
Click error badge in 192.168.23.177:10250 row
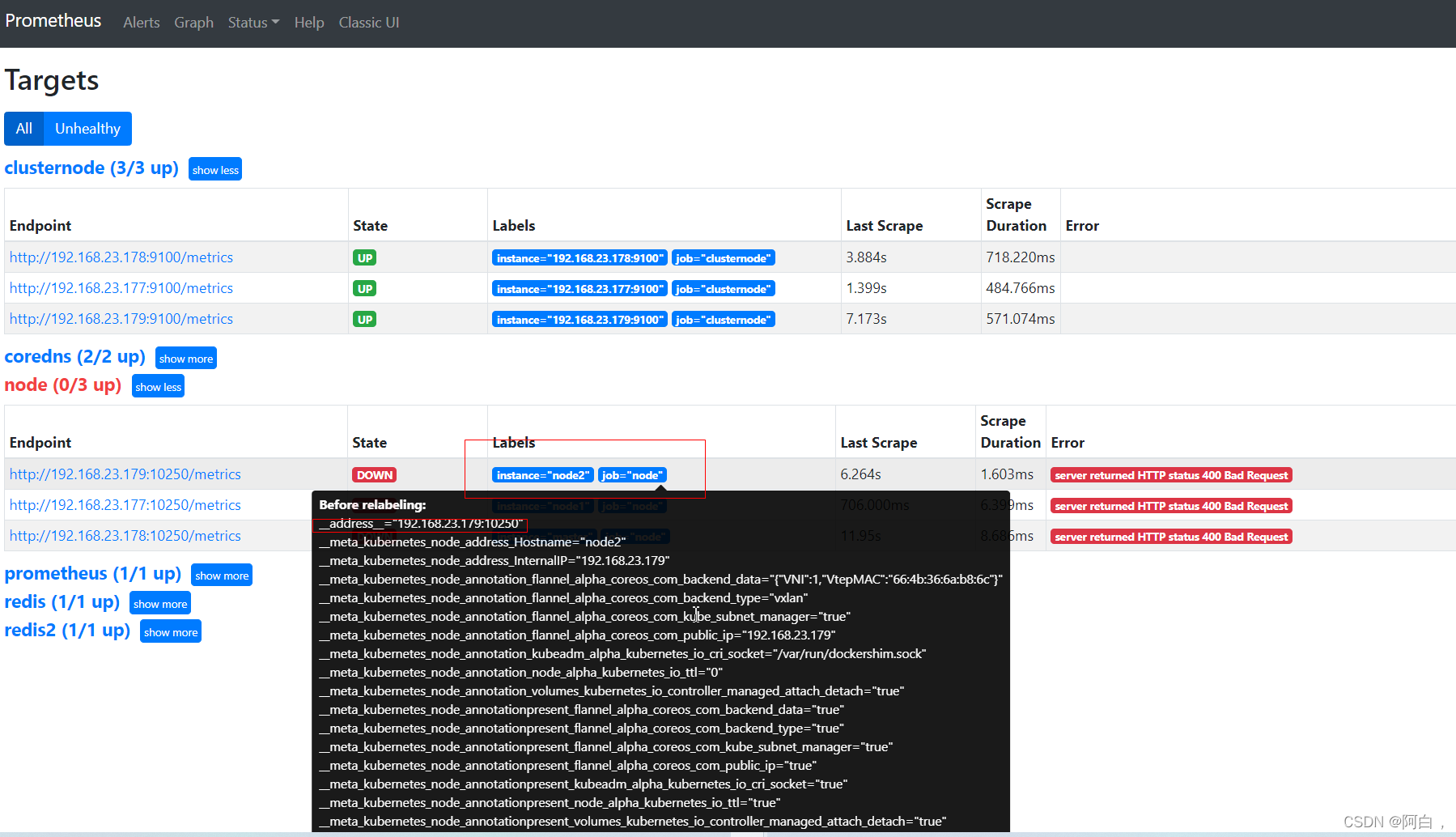coord(1171,506)
